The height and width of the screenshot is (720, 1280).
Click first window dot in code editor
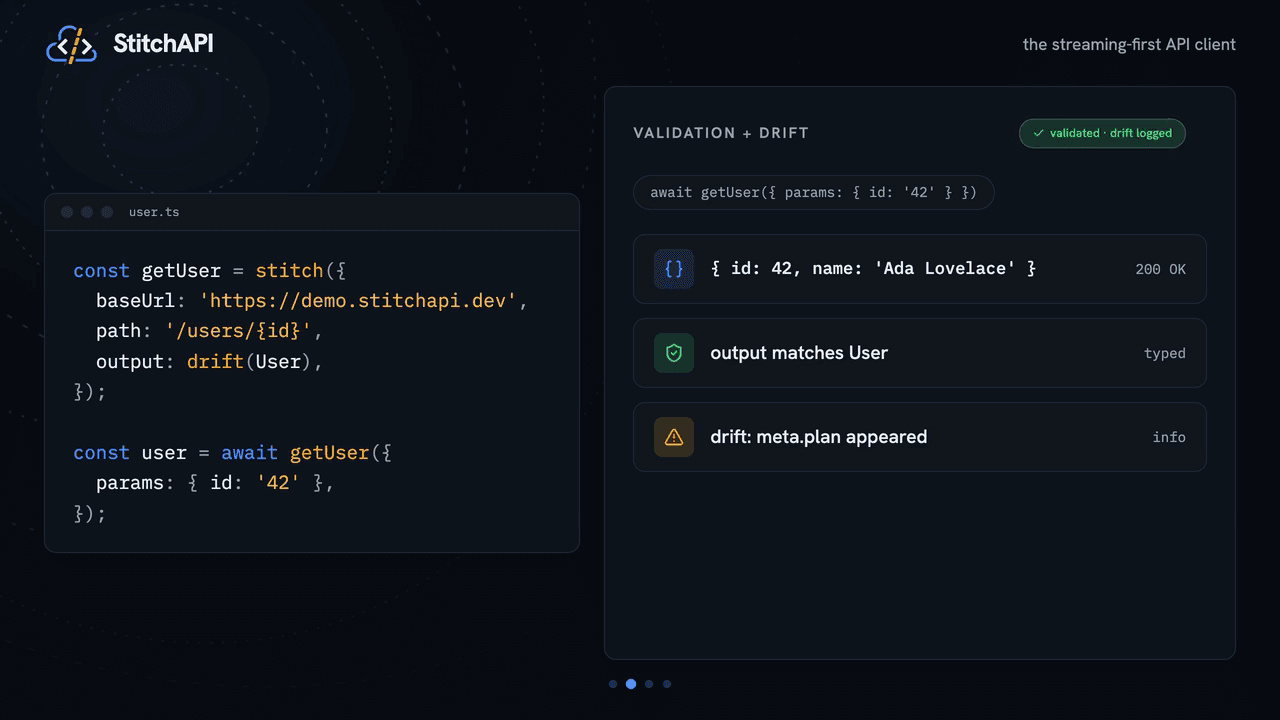(67, 212)
